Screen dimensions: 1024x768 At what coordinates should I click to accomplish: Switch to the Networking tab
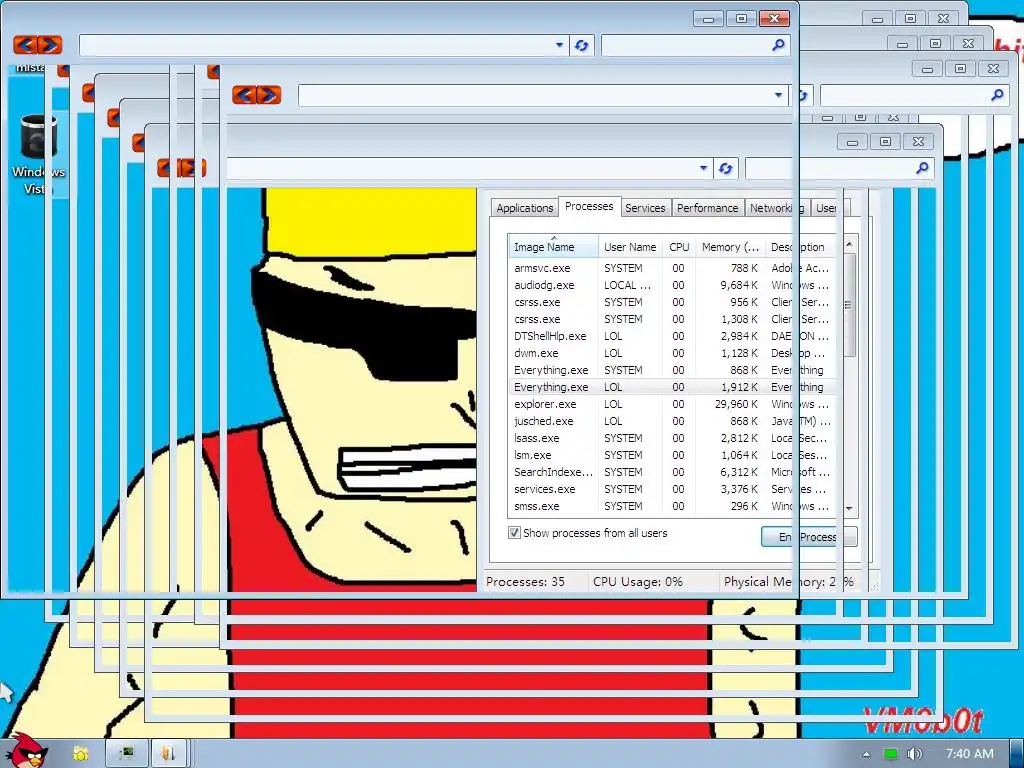(777, 208)
